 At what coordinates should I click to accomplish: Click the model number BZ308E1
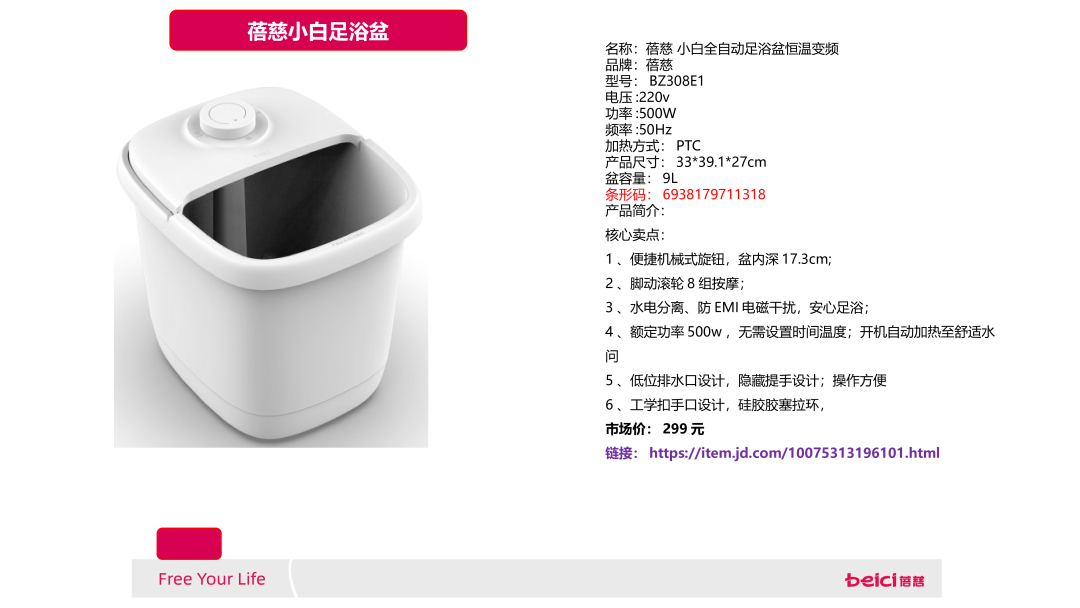coord(676,81)
